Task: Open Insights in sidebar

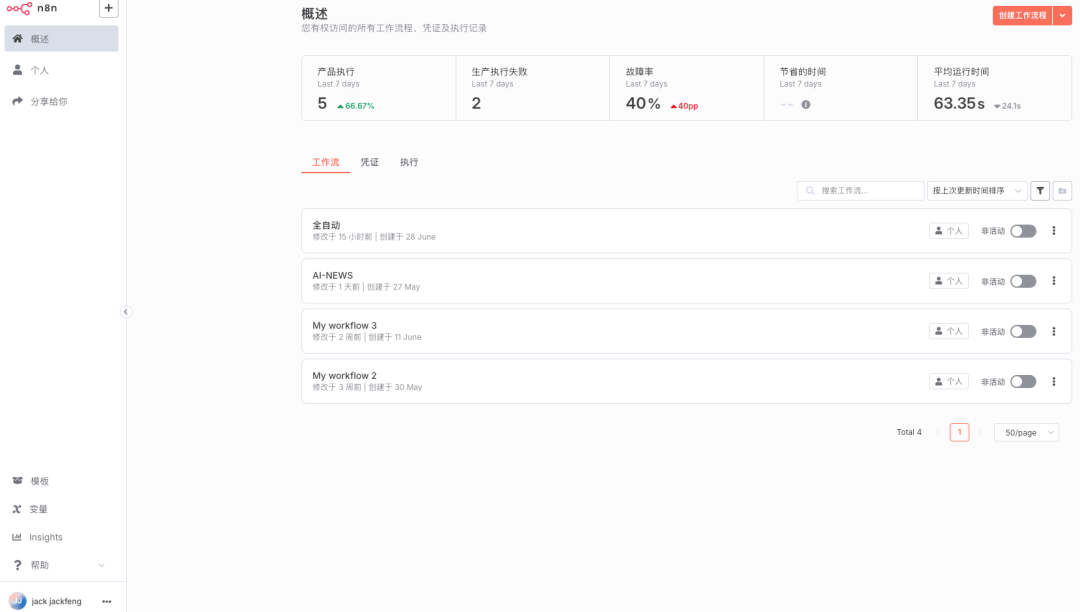Action: pyautogui.click(x=61, y=537)
